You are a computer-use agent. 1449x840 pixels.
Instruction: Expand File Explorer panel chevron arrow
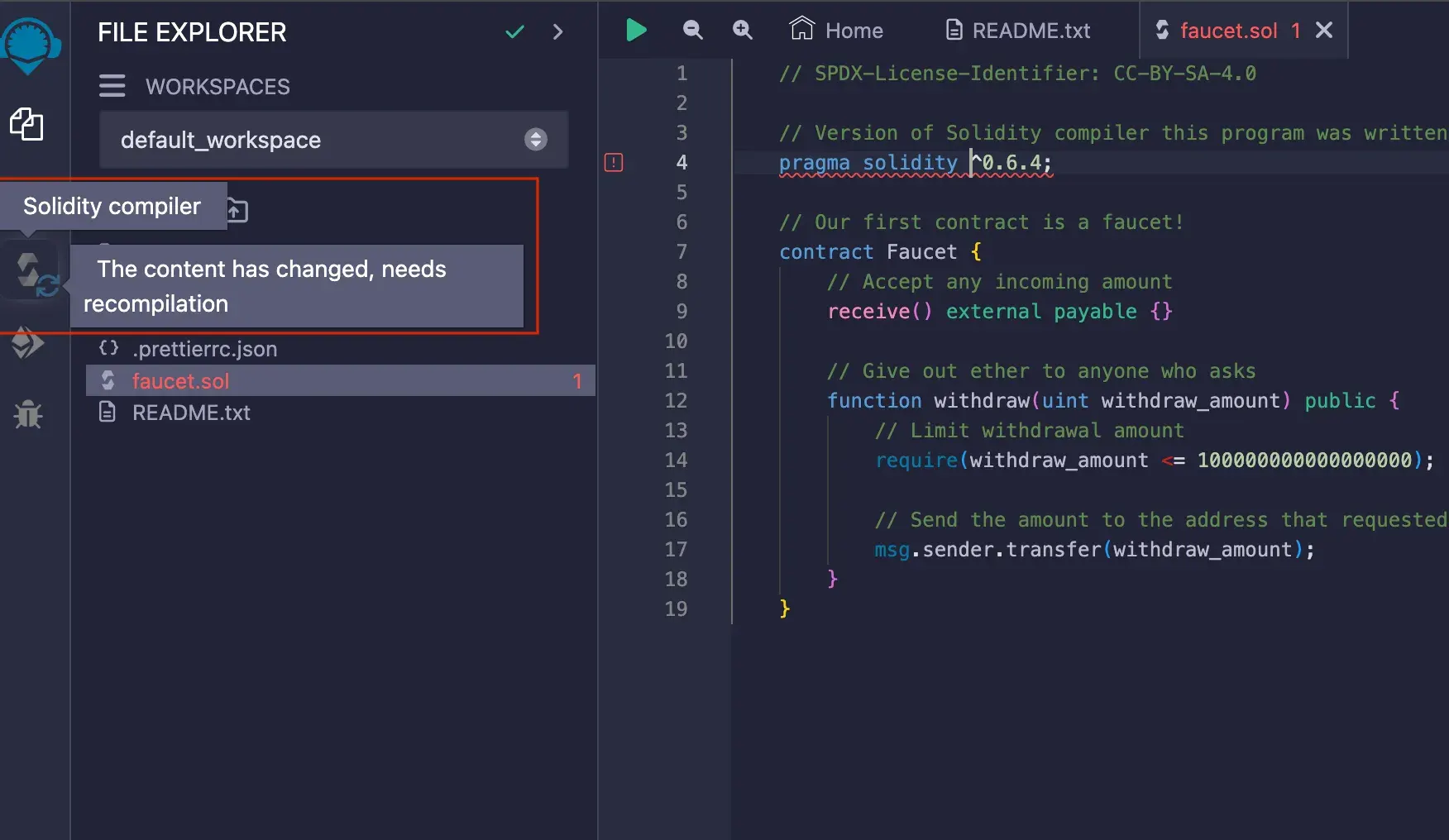[557, 31]
